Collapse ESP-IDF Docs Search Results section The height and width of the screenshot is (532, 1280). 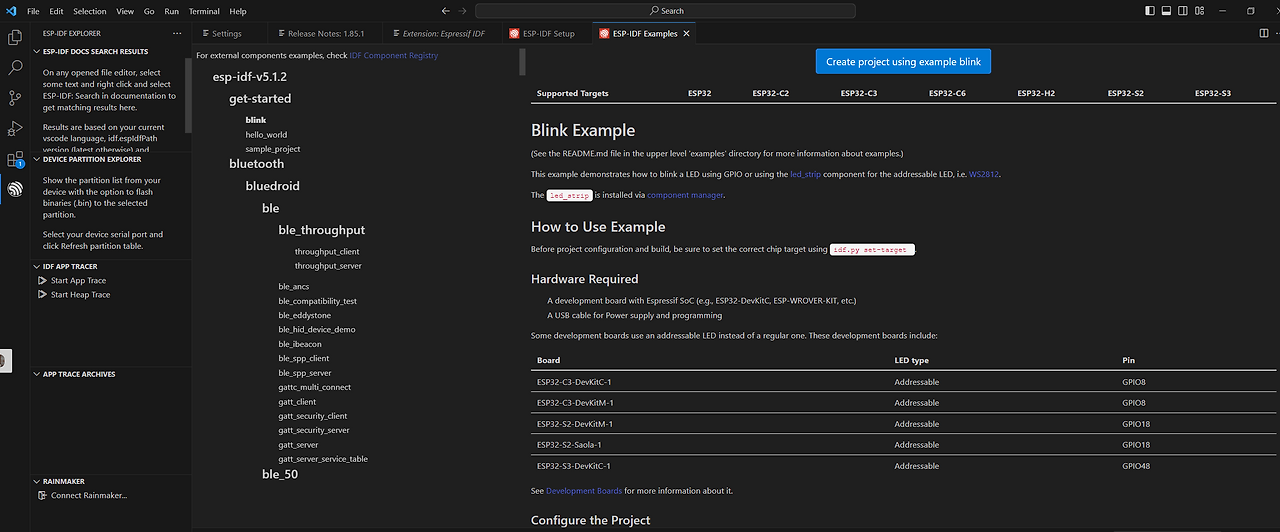coord(36,51)
